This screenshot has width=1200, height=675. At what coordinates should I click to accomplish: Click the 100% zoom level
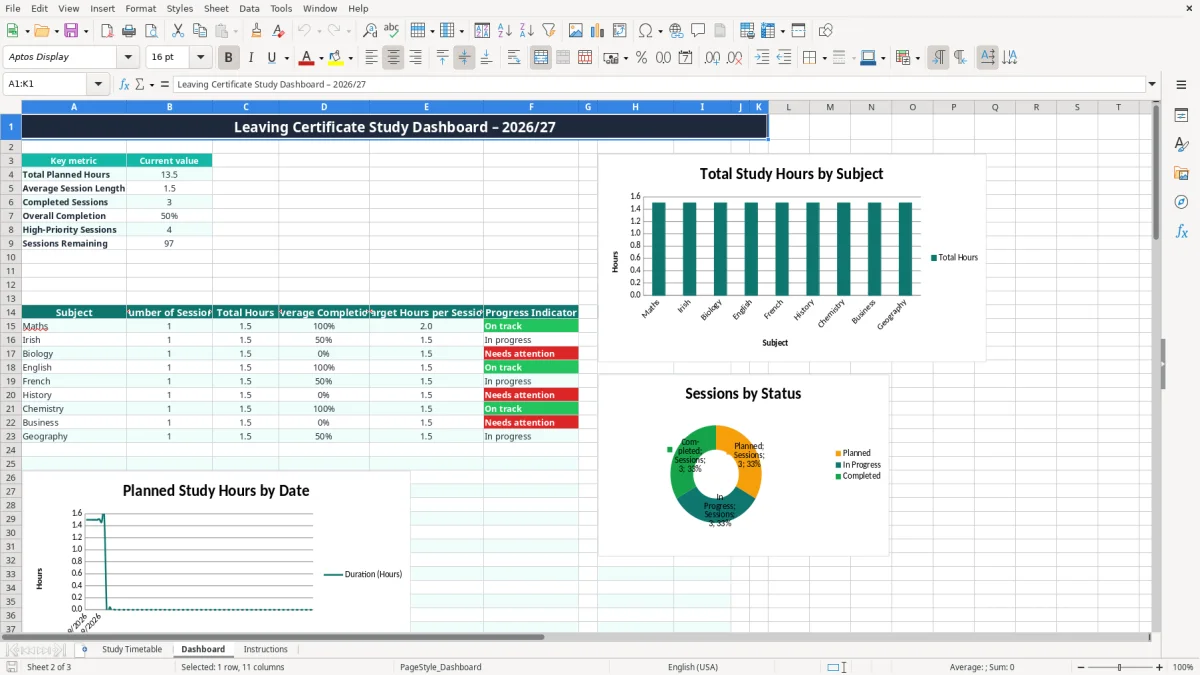click(x=1183, y=667)
